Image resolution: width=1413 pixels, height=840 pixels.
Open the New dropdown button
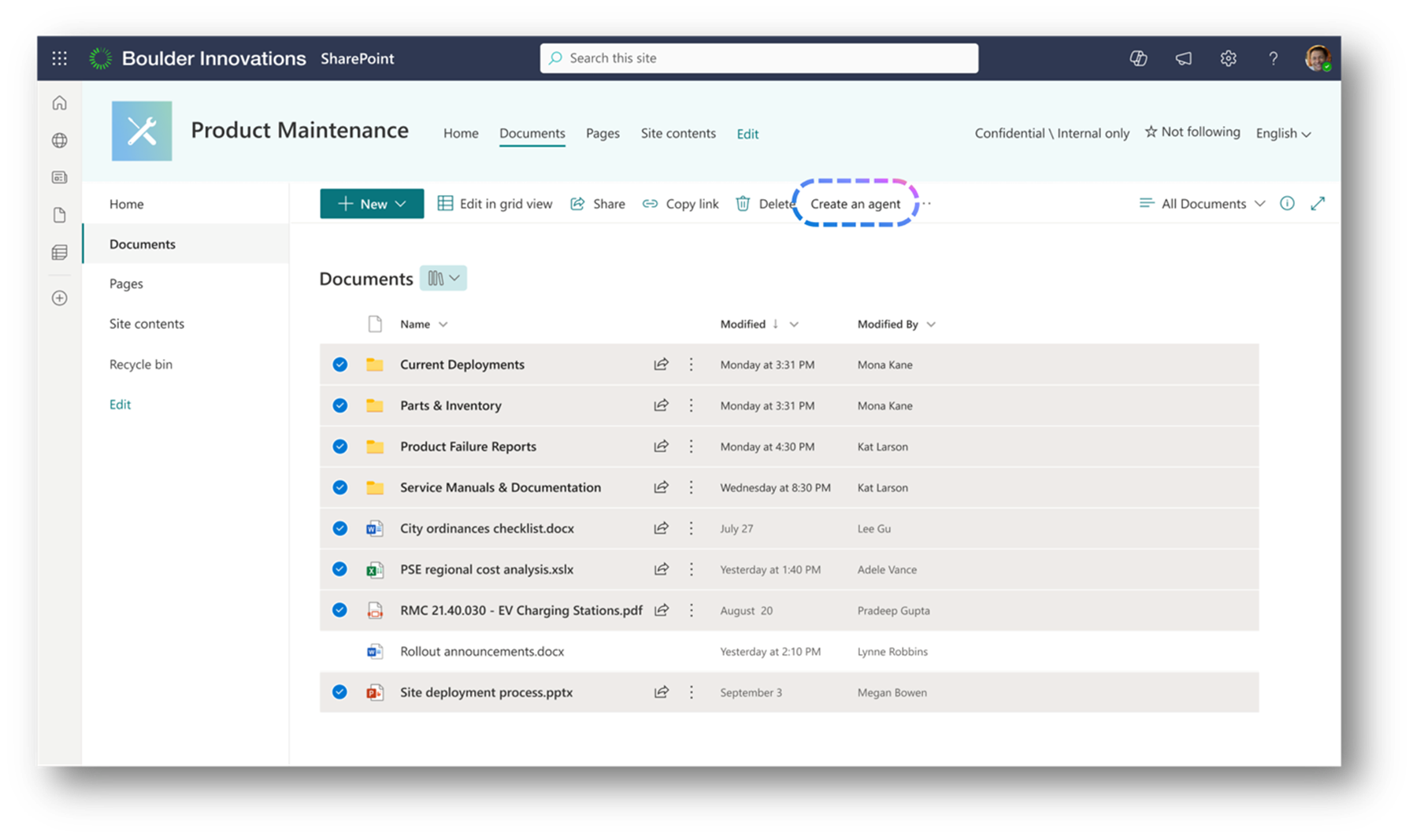click(372, 204)
